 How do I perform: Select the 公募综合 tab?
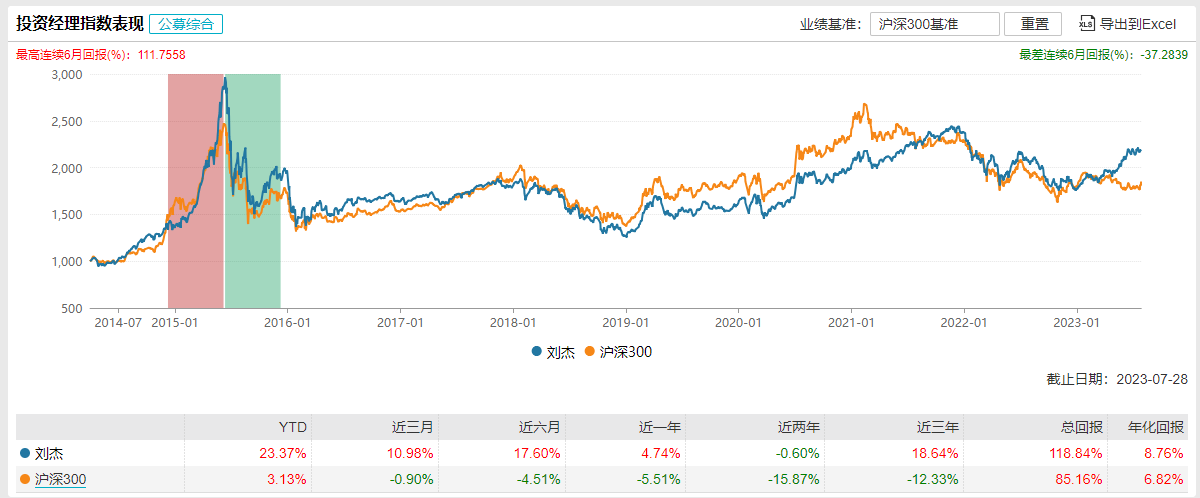point(186,24)
